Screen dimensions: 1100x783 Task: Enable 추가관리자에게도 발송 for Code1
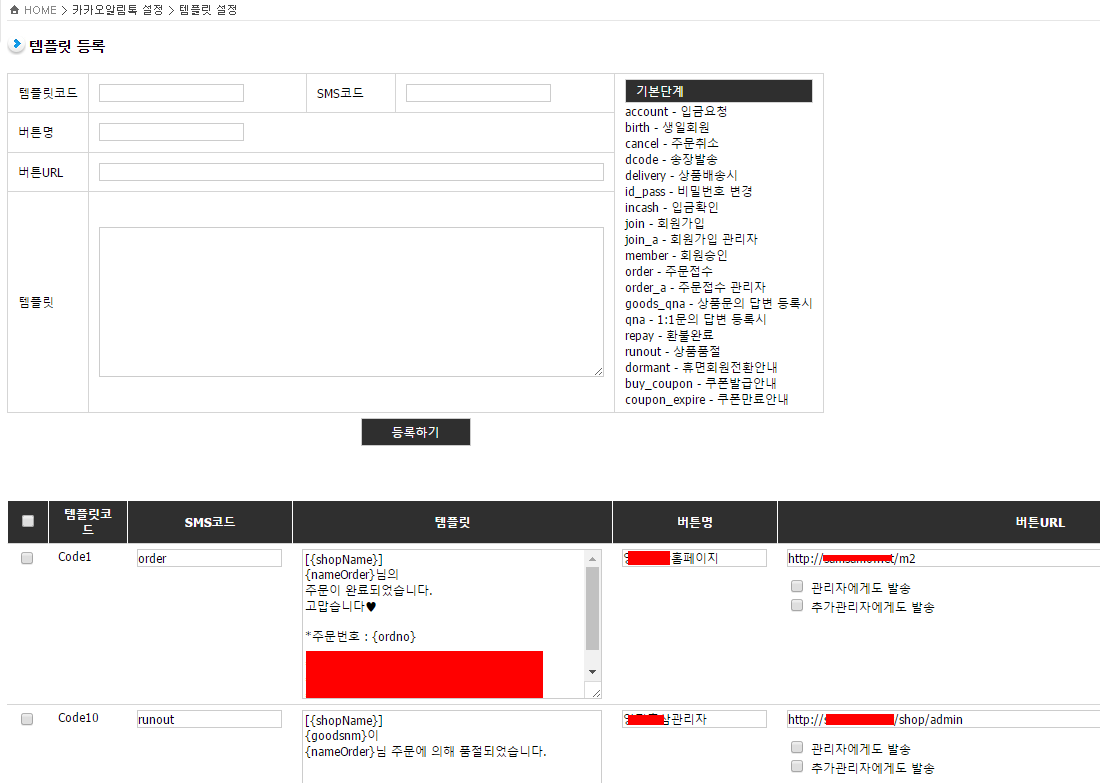pyautogui.click(x=797, y=606)
